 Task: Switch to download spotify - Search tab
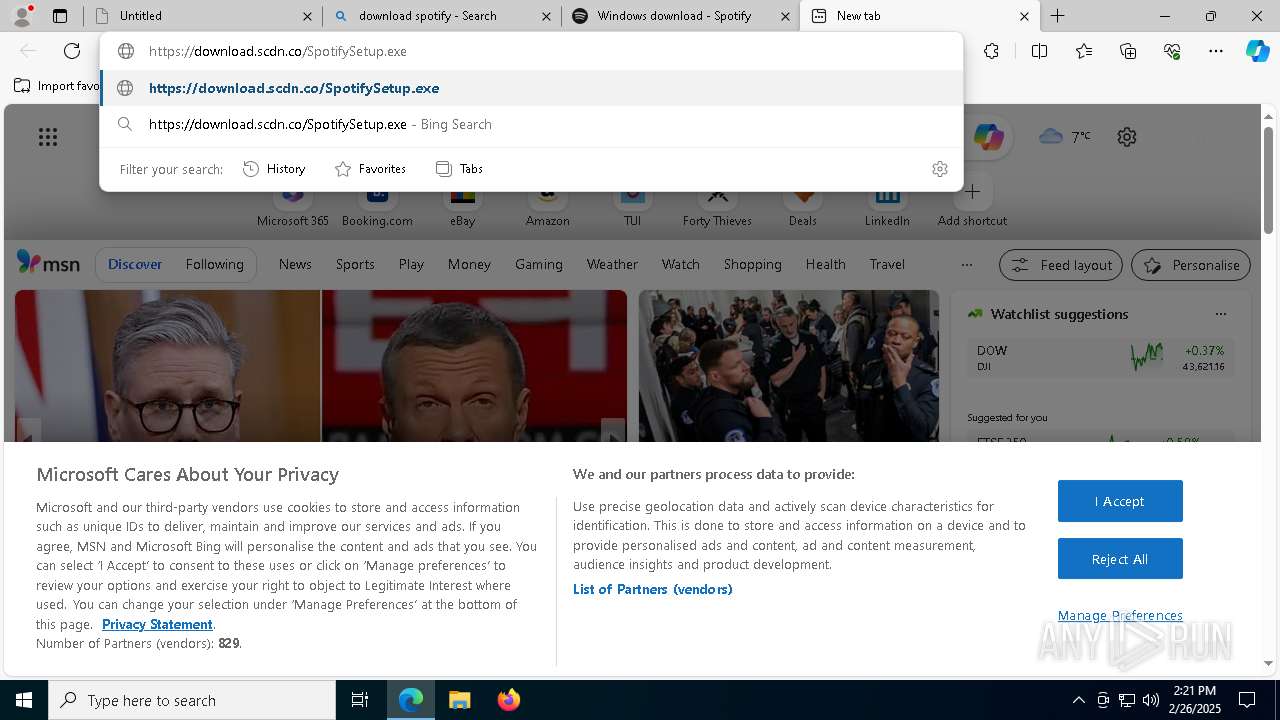point(442,16)
